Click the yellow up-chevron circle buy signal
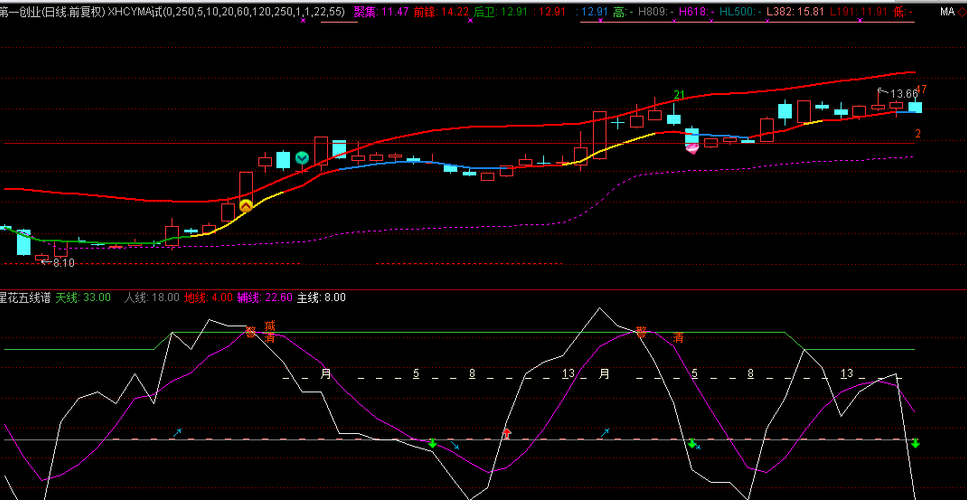 tap(245, 206)
